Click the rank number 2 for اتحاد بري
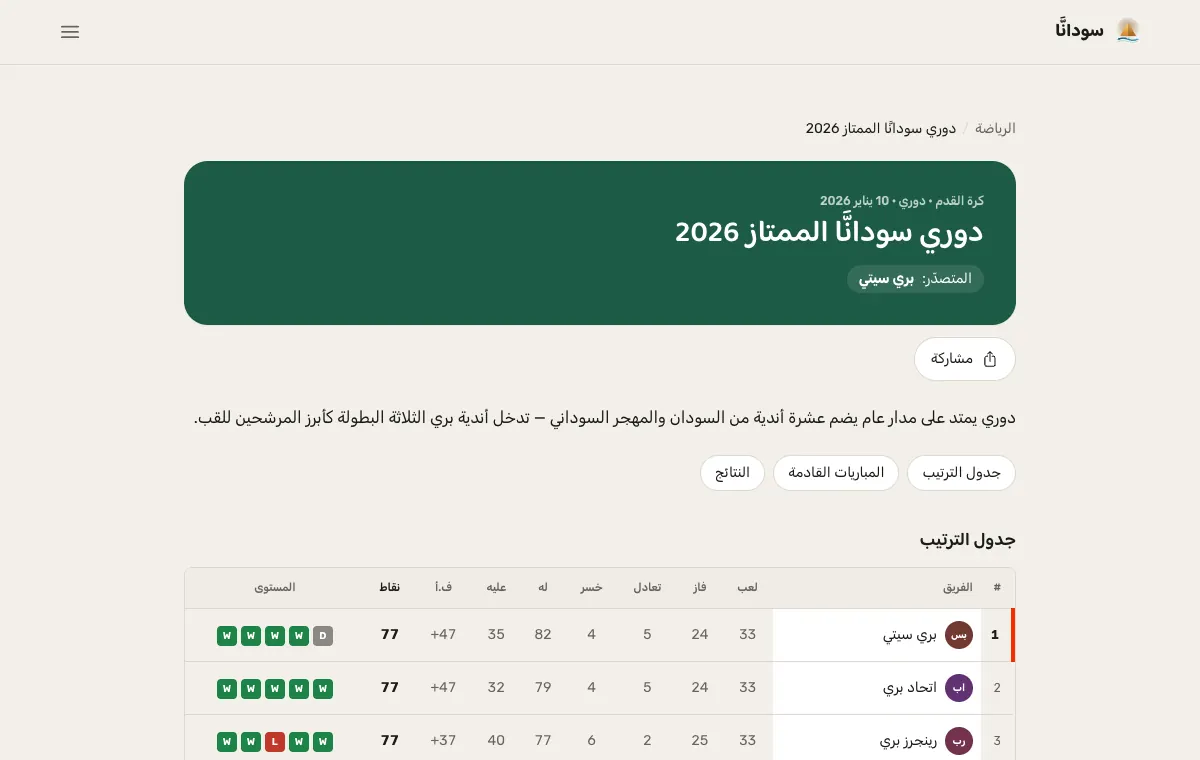The image size is (1200, 760). click(996, 688)
